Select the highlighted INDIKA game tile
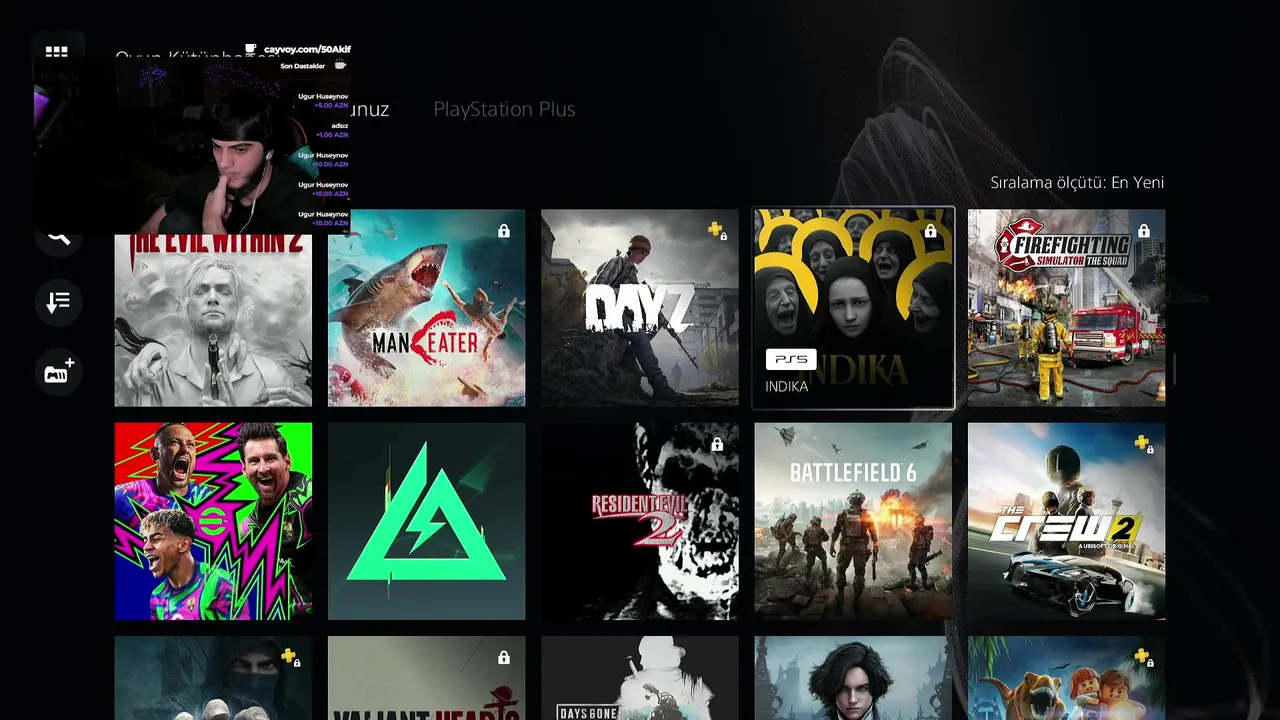The width and height of the screenshot is (1280, 720). pos(853,308)
